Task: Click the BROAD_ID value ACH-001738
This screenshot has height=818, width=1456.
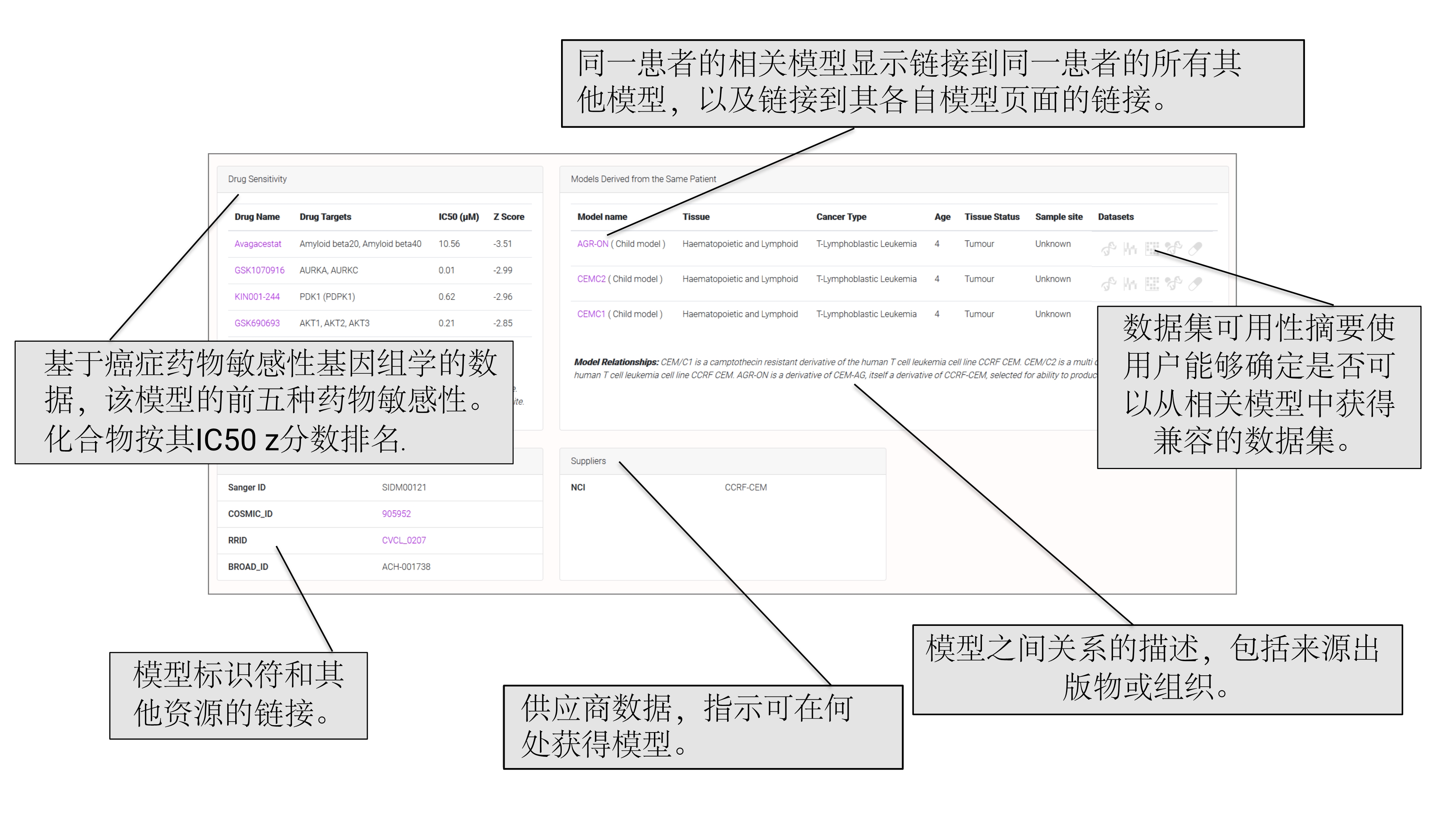Action: tap(406, 567)
